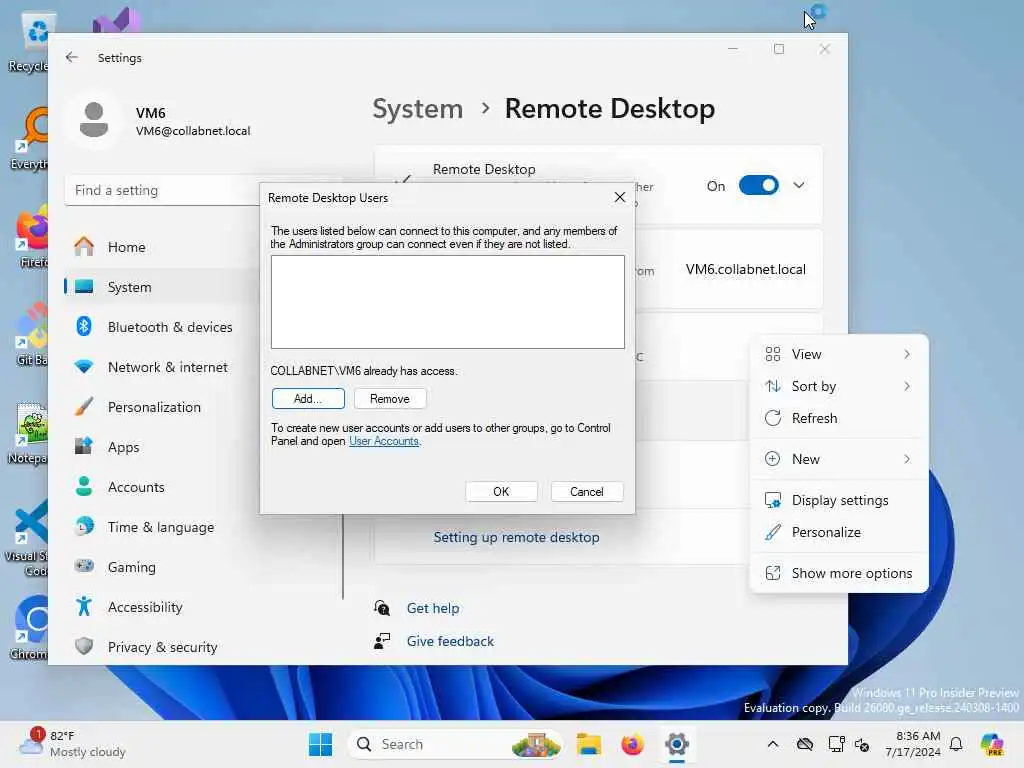Open Firefox from the taskbar
The width and height of the screenshot is (1024, 768).
point(632,744)
